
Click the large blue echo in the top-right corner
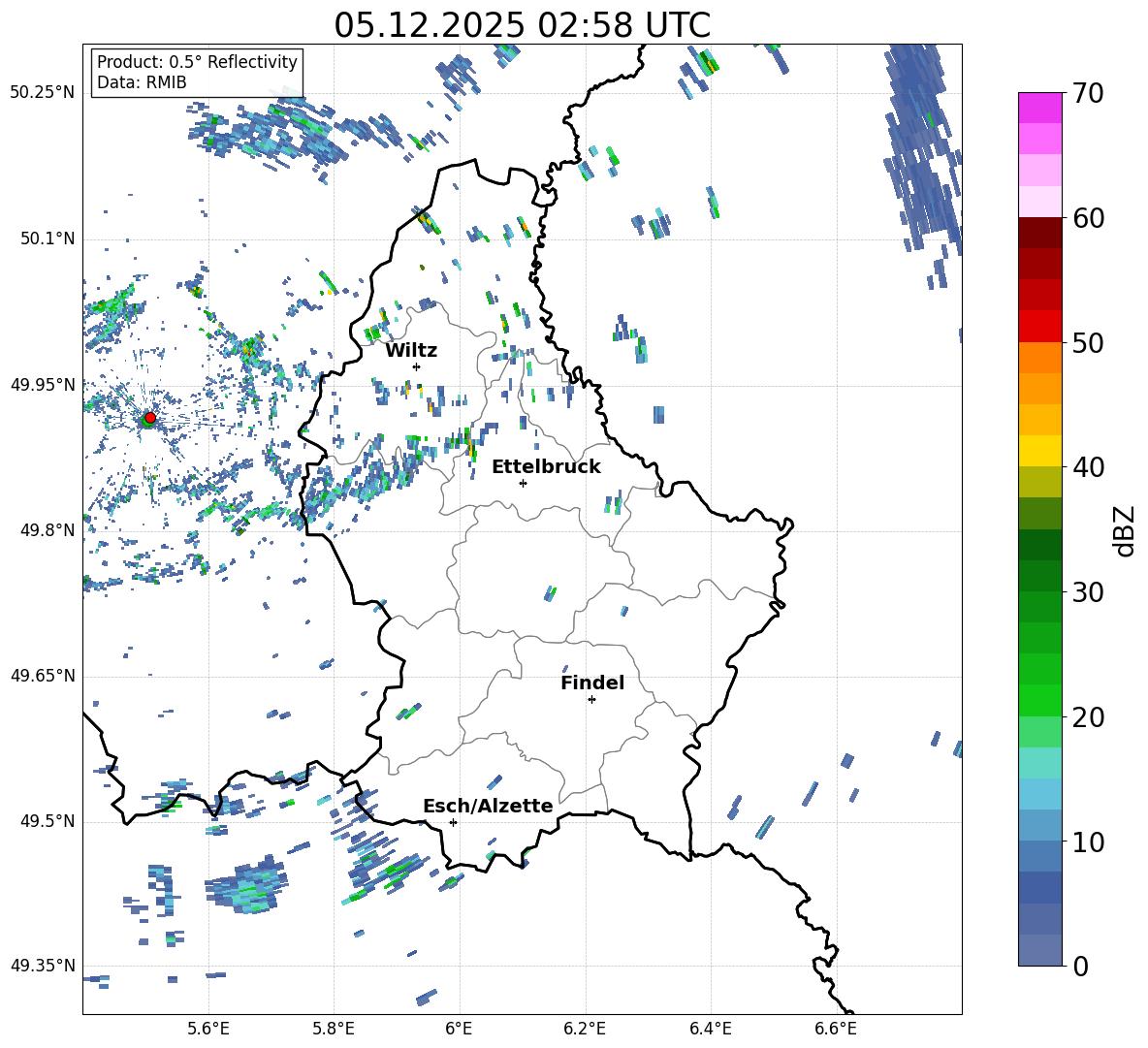919,145
